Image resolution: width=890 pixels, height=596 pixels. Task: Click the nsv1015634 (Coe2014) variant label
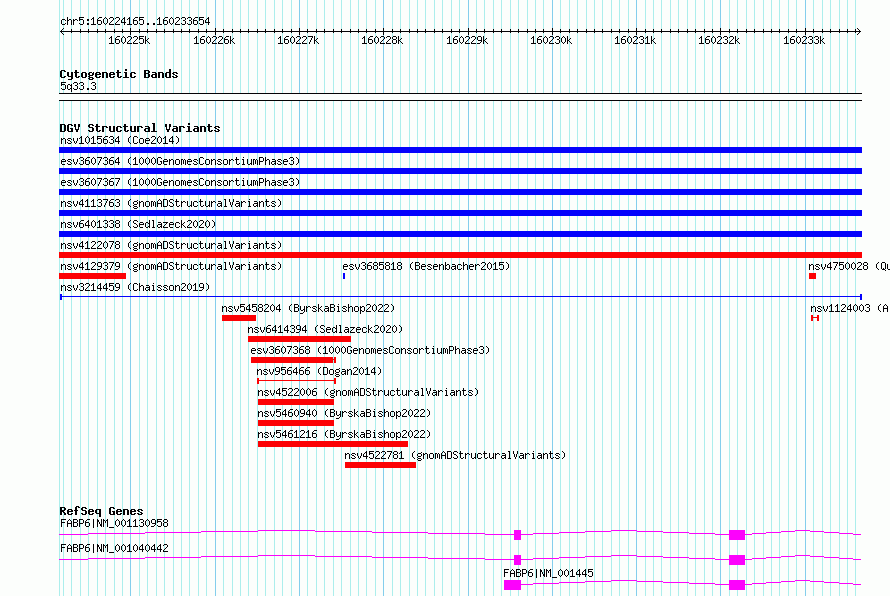tap(120, 140)
